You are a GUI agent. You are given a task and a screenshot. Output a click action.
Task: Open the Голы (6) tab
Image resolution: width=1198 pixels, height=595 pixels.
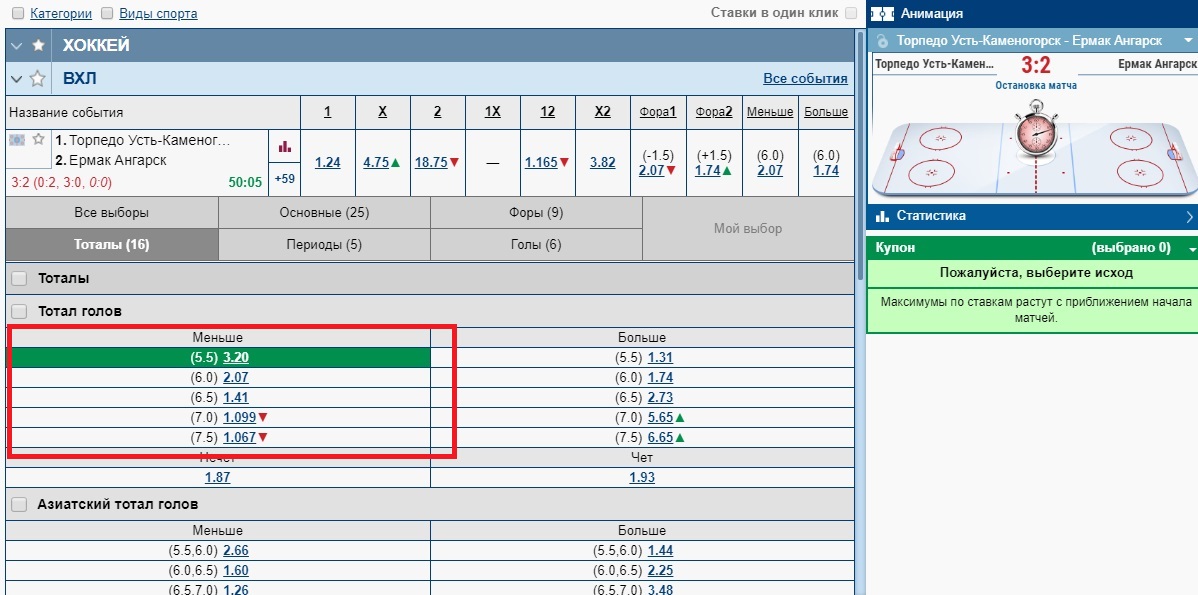[536, 244]
